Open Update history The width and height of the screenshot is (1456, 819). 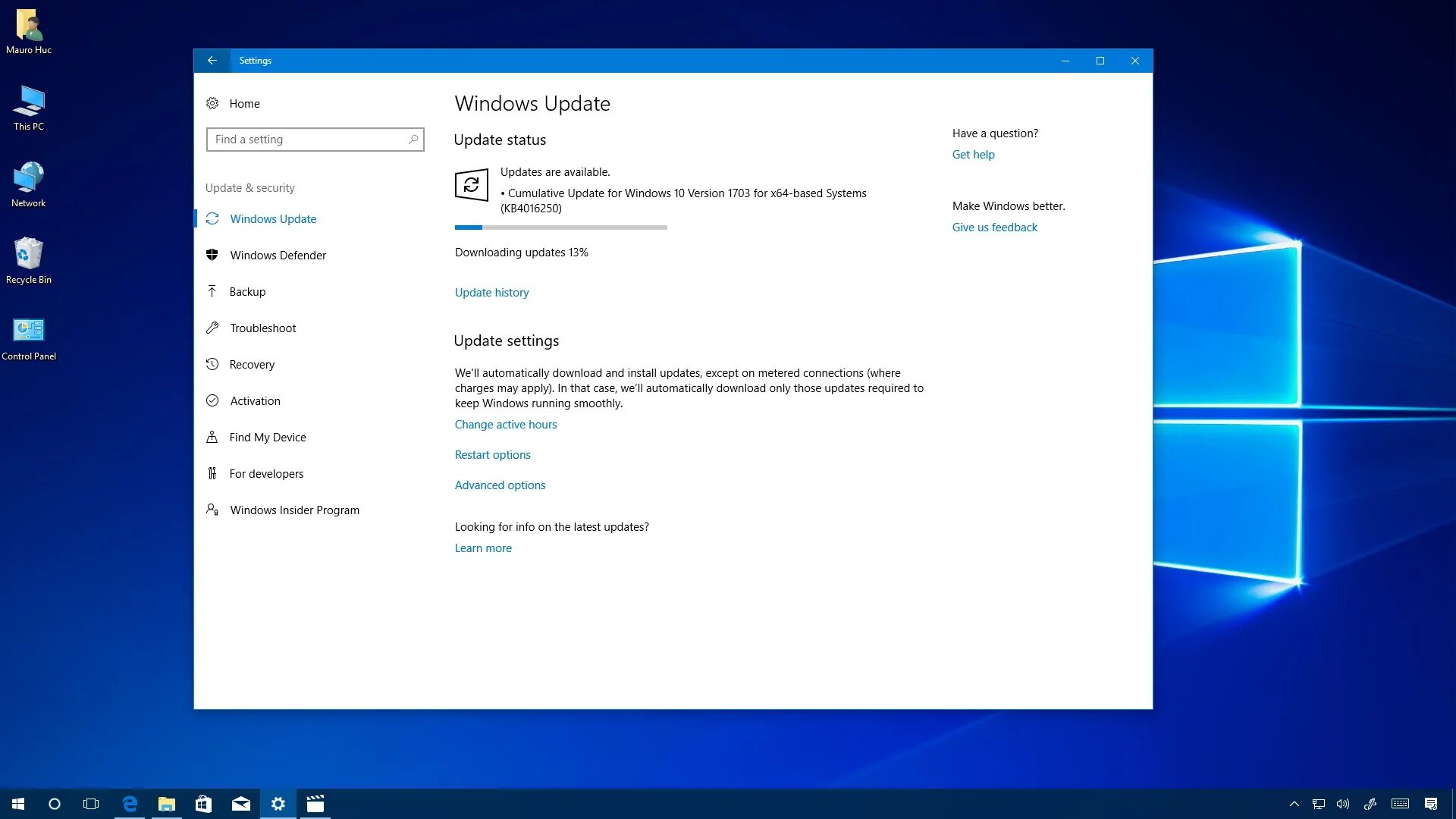click(491, 292)
